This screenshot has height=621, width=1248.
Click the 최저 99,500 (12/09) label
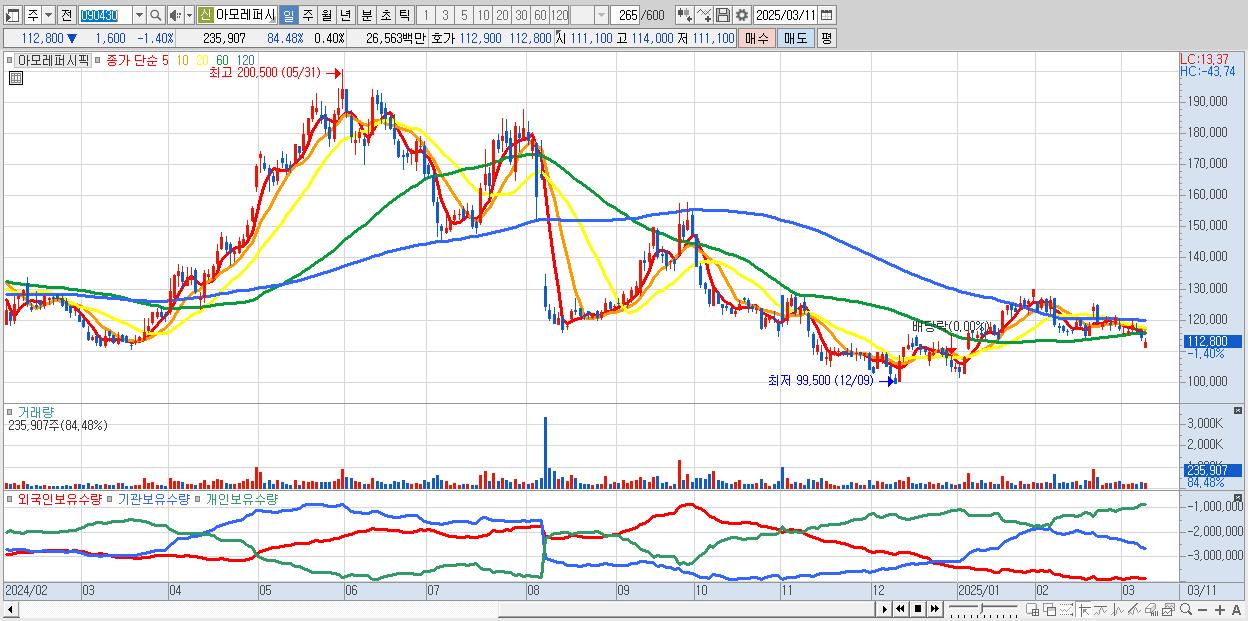[x=821, y=380]
